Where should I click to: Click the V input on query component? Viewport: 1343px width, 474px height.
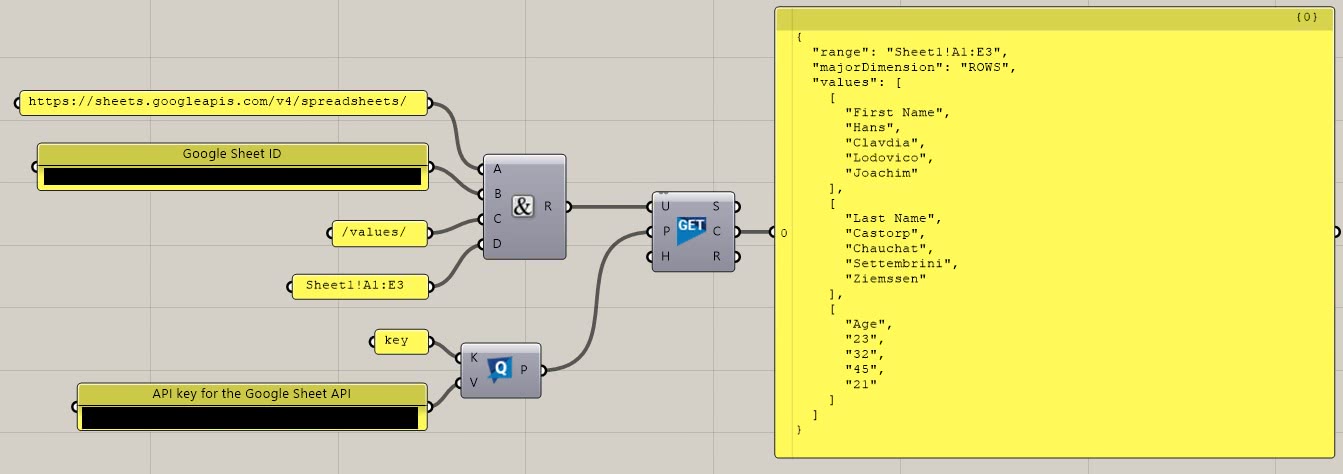[473, 383]
